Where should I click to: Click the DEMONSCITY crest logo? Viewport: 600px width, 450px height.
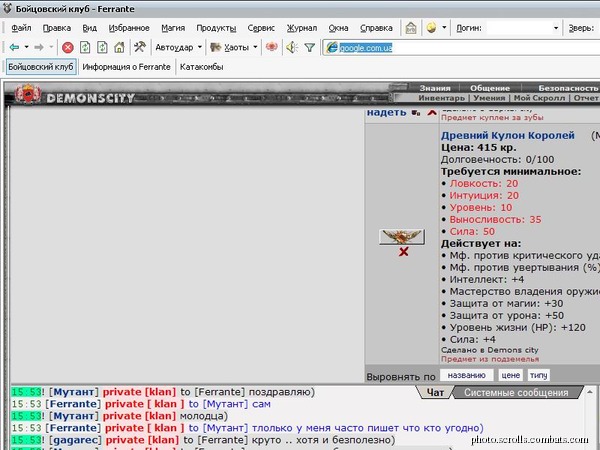point(28,94)
